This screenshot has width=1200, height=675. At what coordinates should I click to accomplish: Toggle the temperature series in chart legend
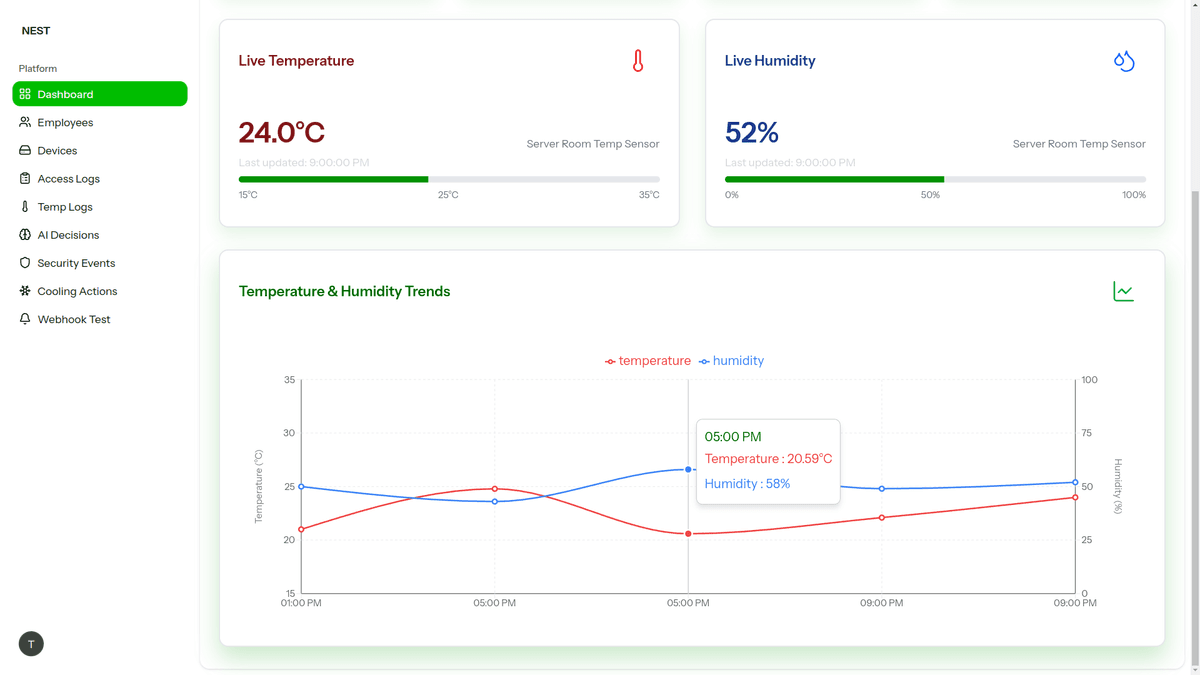point(648,361)
